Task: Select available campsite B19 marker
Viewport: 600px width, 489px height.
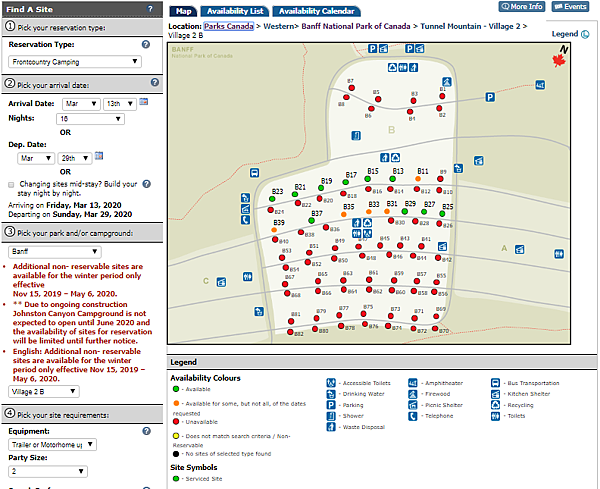Action: click(x=321, y=188)
